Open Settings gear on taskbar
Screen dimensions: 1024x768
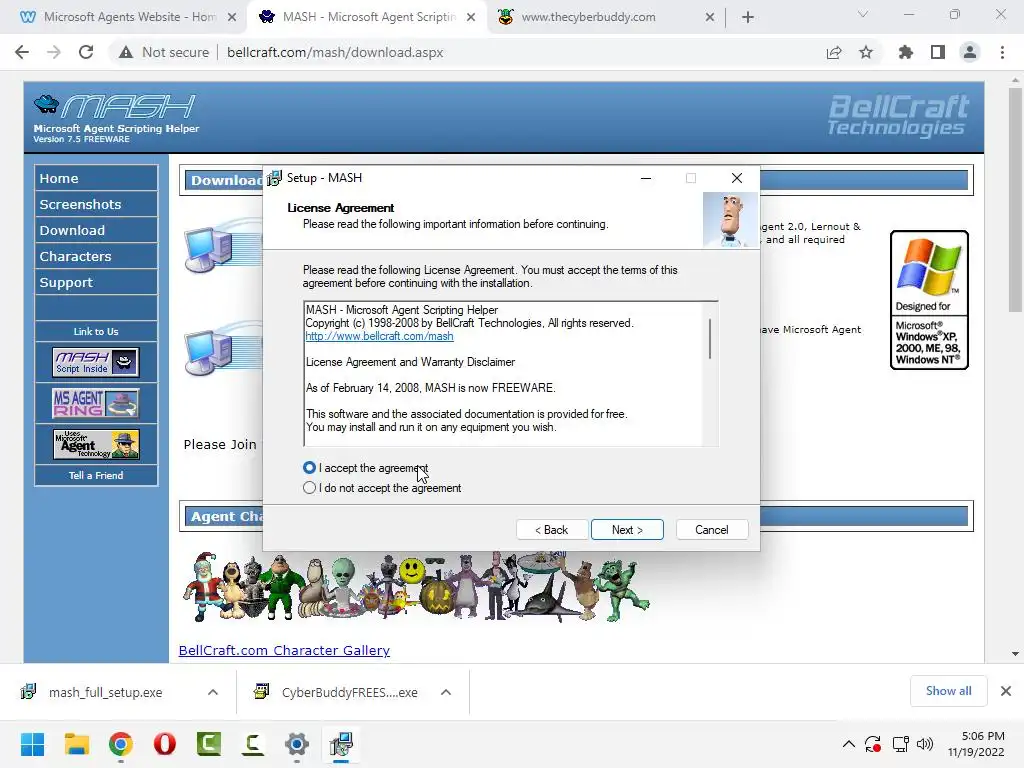[296, 744]
